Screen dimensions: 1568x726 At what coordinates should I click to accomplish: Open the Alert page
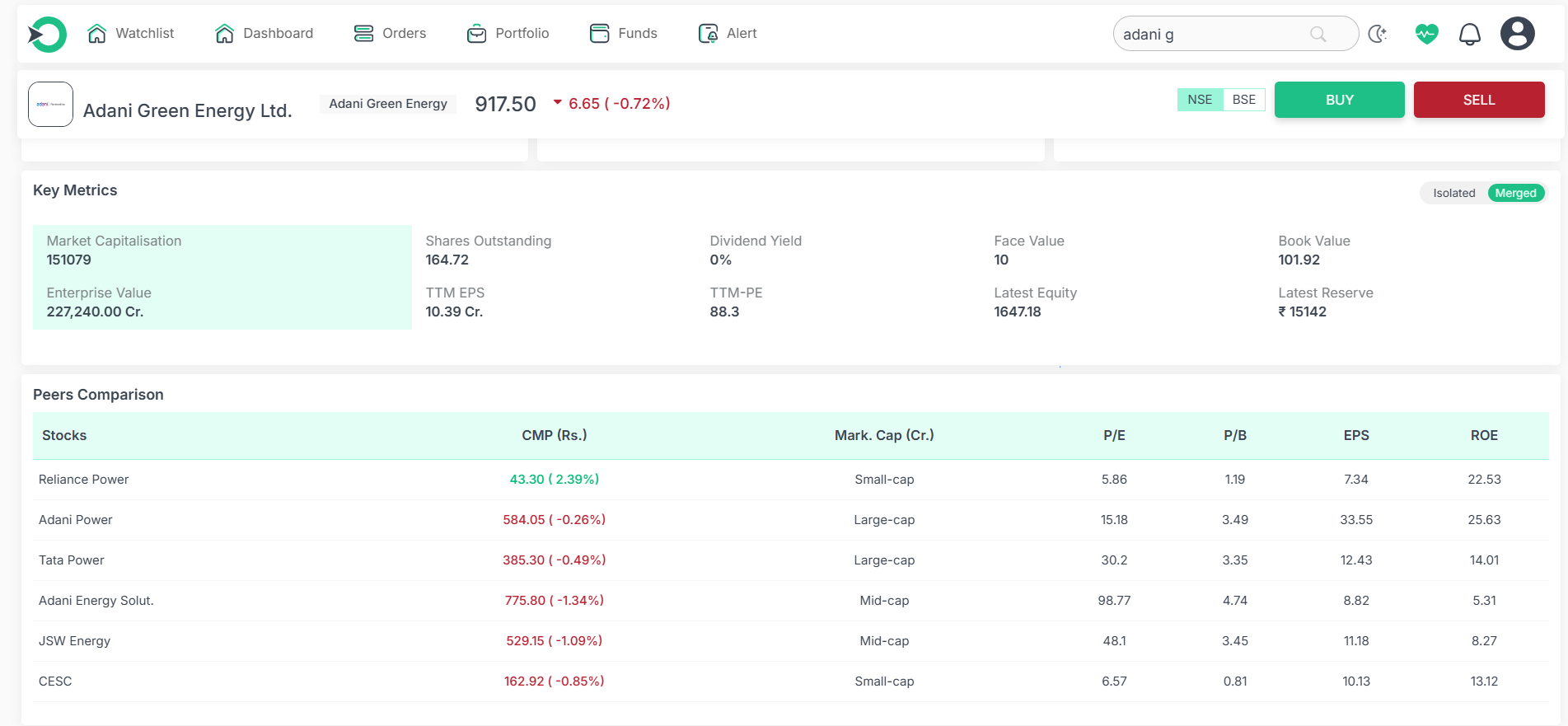728,34
